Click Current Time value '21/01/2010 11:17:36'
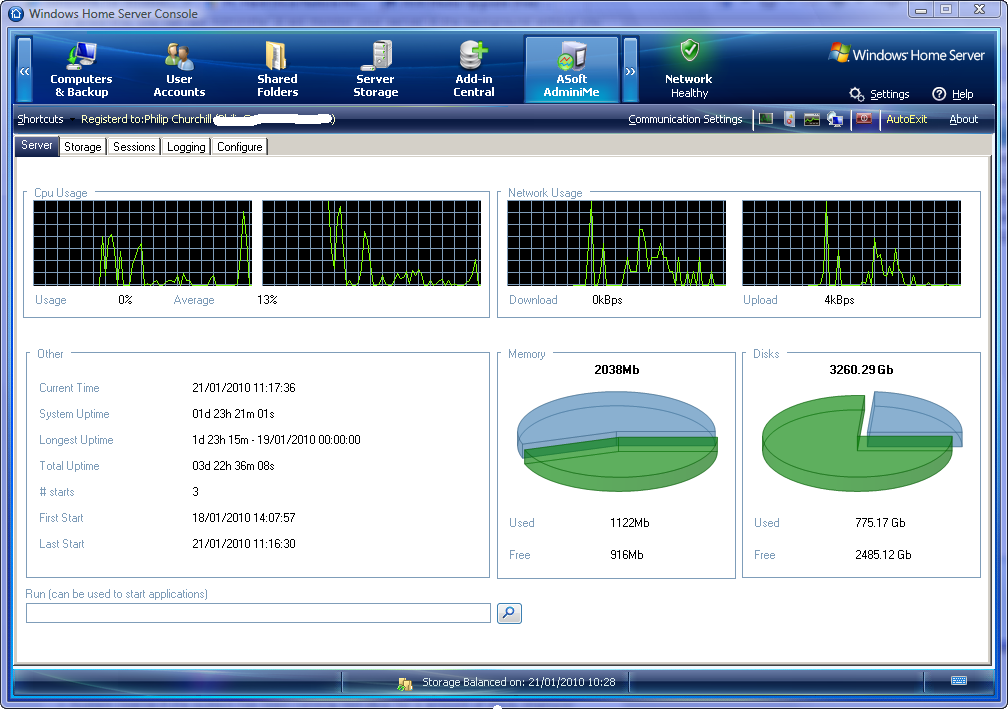Image resolution: width=1008 pixels, height=709 pixels. [244, 388]
